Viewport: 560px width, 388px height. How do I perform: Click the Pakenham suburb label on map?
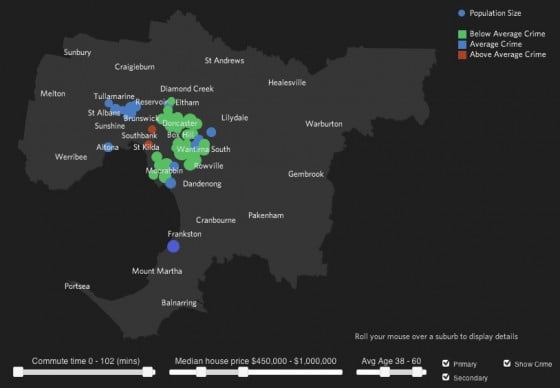click(x=266, y=215)
